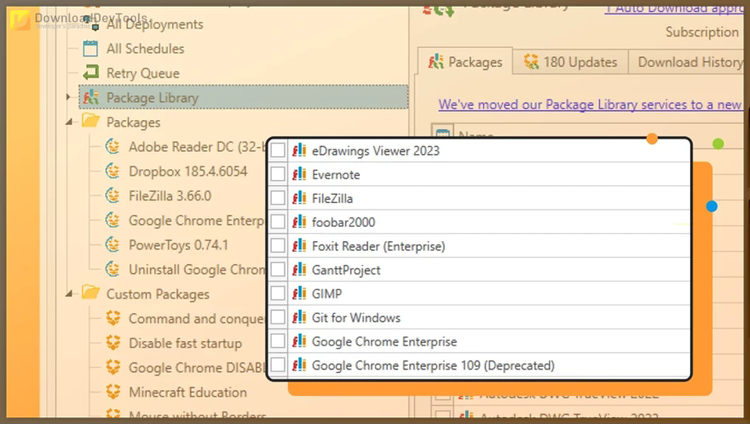This screenshot has height=424, width=750.
Task: Check the Evernote checkbox
Action: 278,174
